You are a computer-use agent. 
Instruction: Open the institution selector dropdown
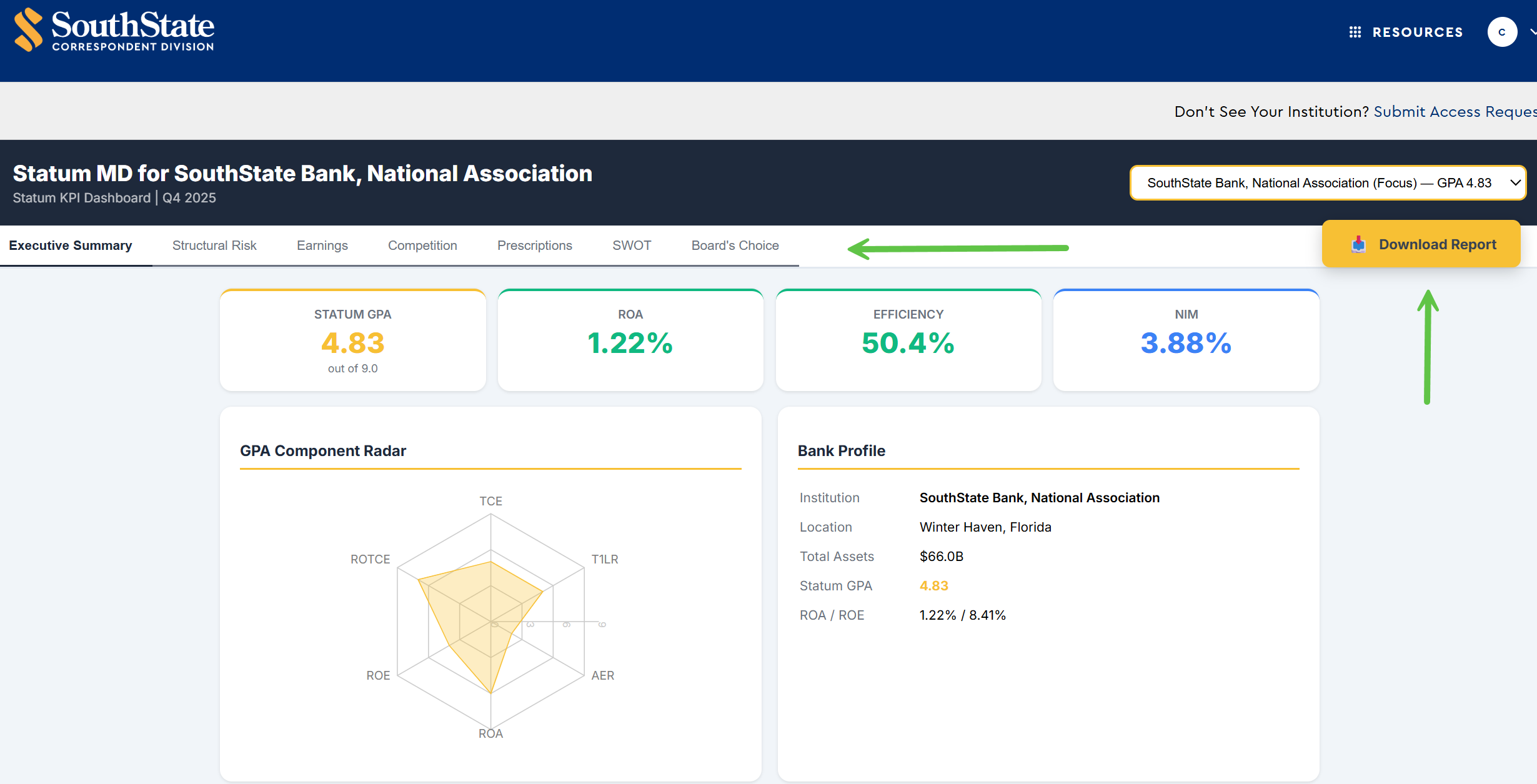click(x=1318, y=183)
